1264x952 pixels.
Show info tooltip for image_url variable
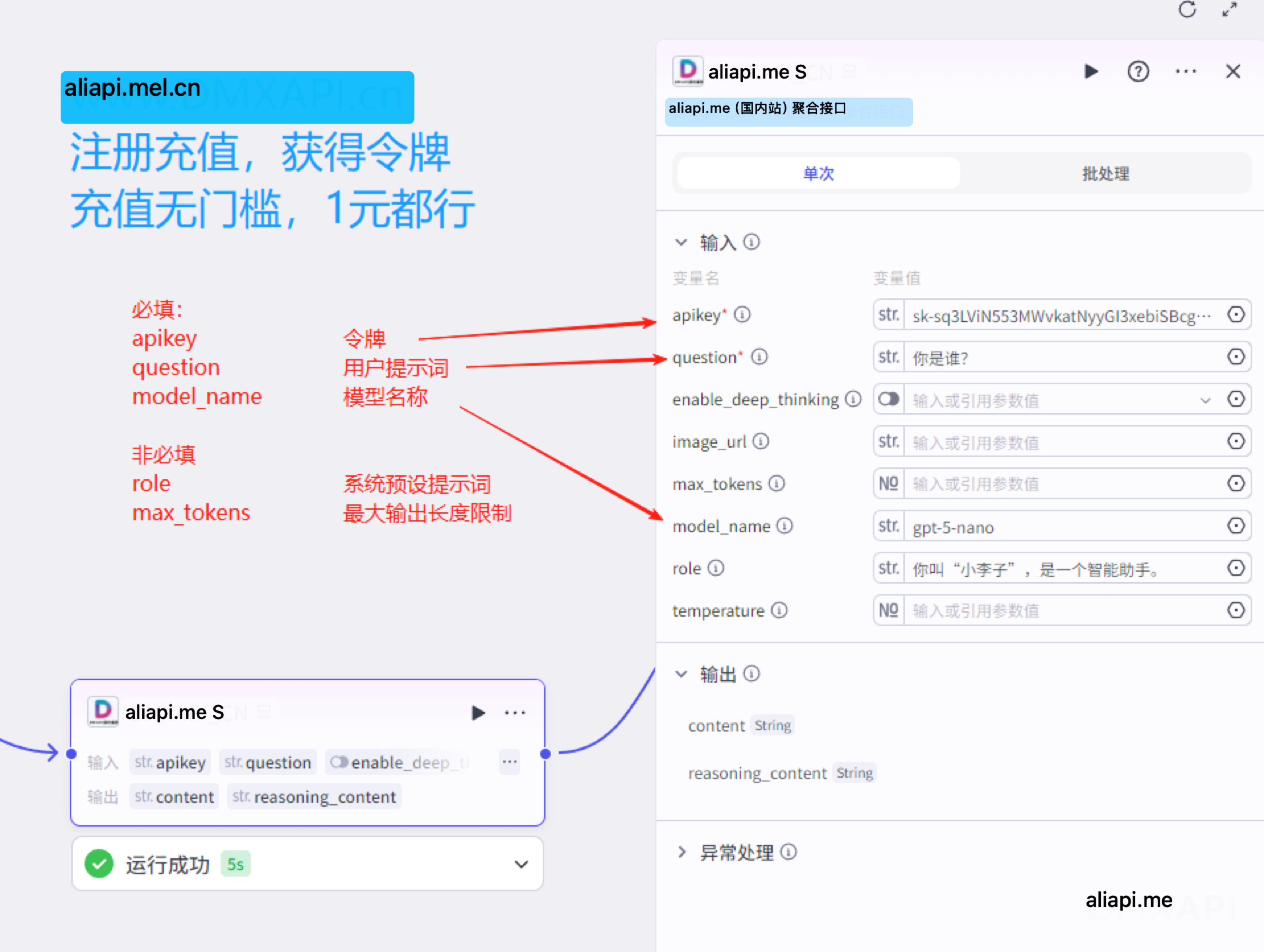(760, 441)
